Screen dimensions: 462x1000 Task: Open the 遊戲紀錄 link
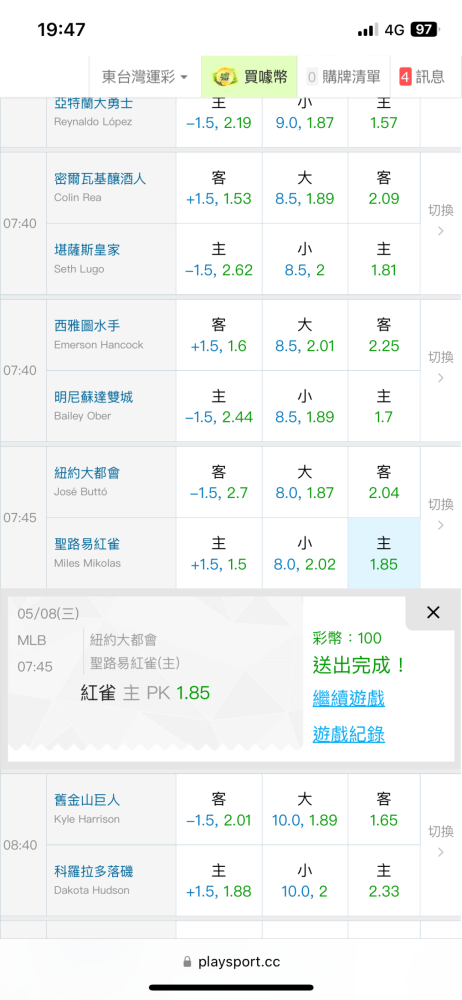(348, 735)
